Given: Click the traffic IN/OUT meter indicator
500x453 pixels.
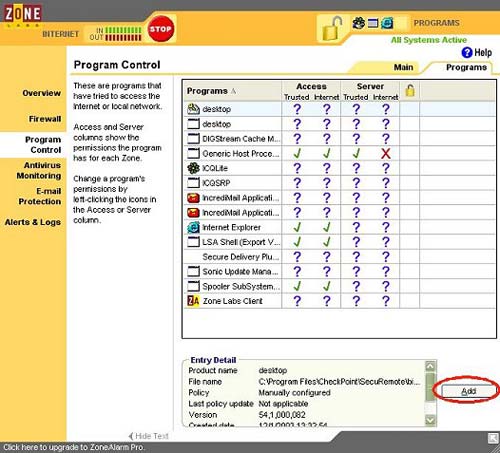Looking at the screenshot, I should (x=115, y=34).
